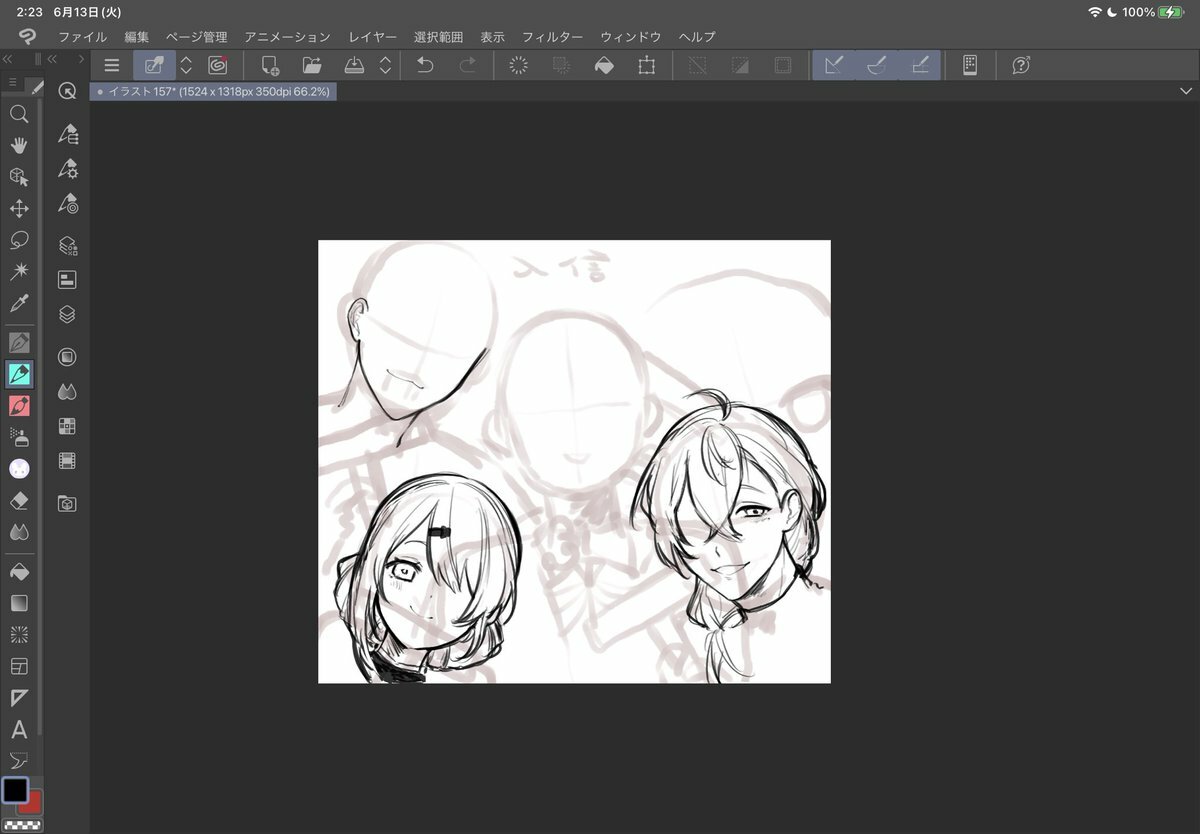
Task: Open the Layer panel from the side dock
Action: [x=67, y=314]
